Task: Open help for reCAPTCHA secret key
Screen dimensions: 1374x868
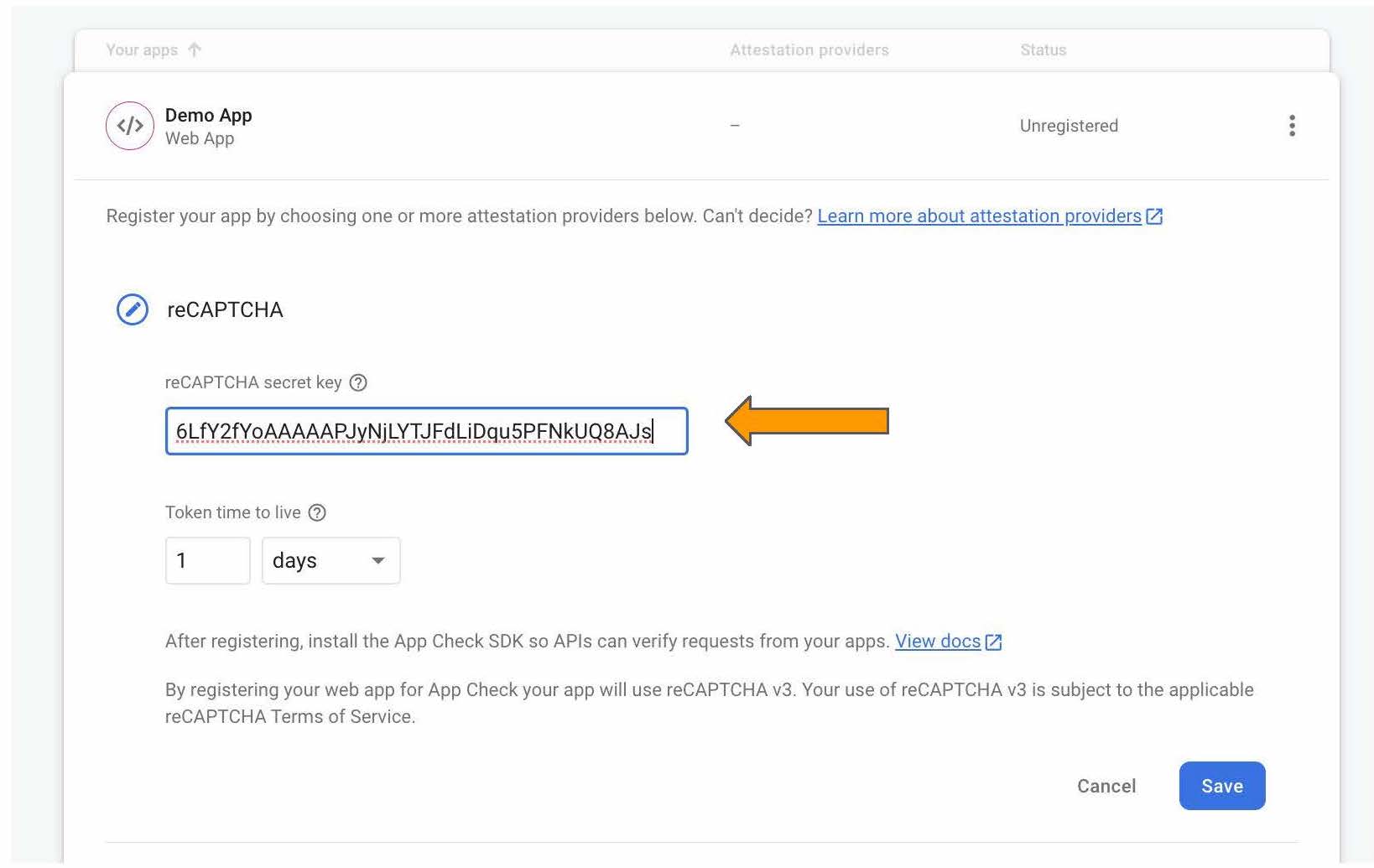Action: tap(358, 382)
